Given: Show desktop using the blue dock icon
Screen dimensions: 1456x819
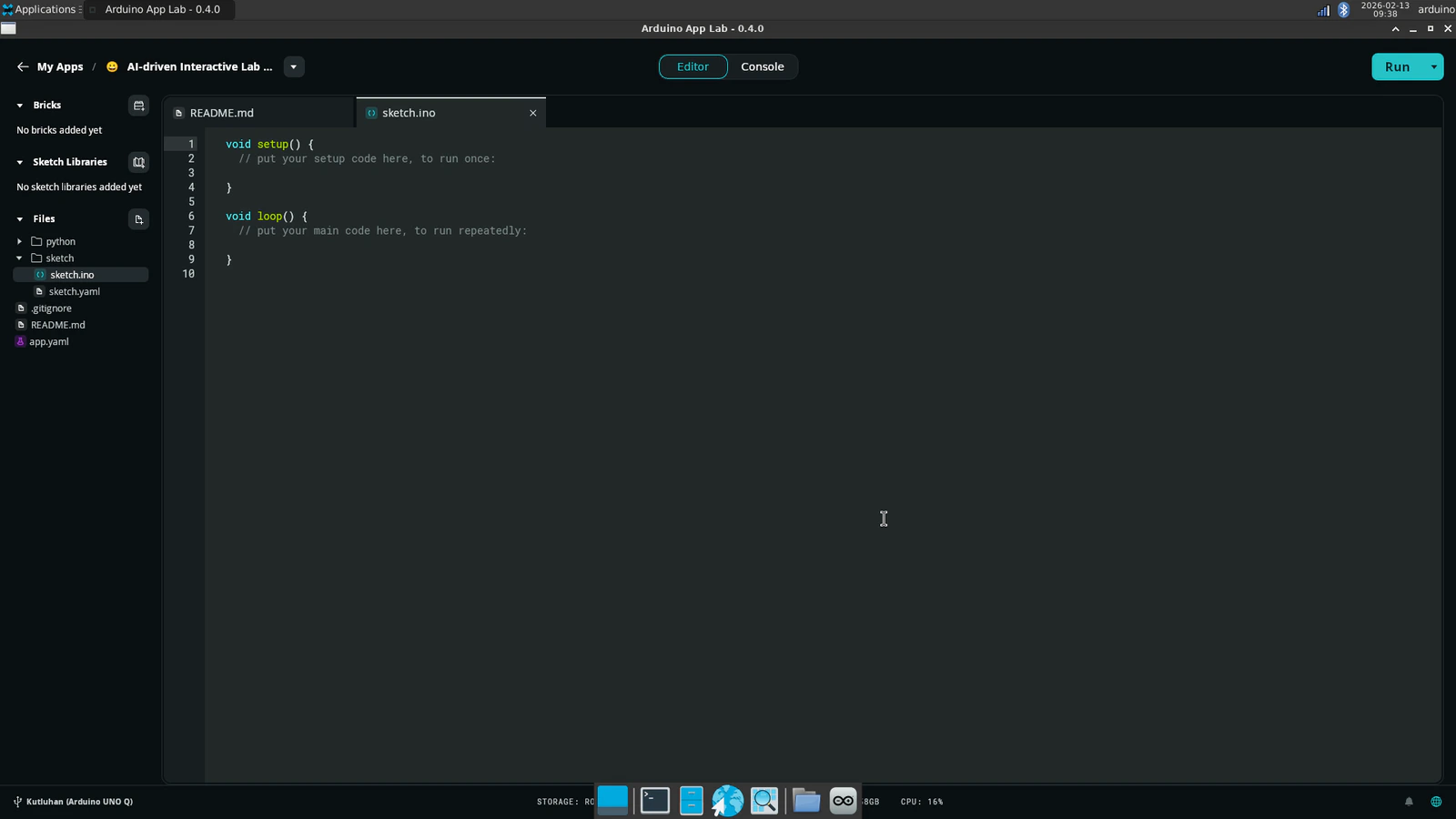Looking at the screenshot, I should (612, 799).
